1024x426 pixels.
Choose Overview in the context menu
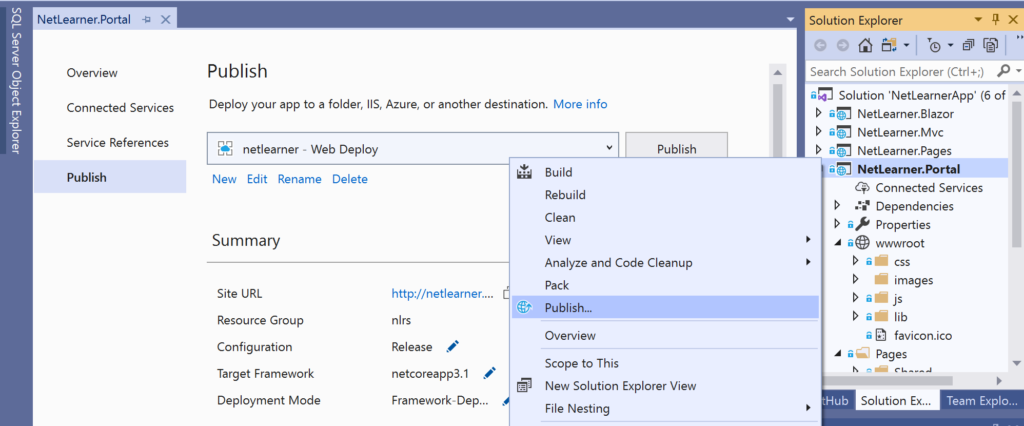tap(665, 335)
